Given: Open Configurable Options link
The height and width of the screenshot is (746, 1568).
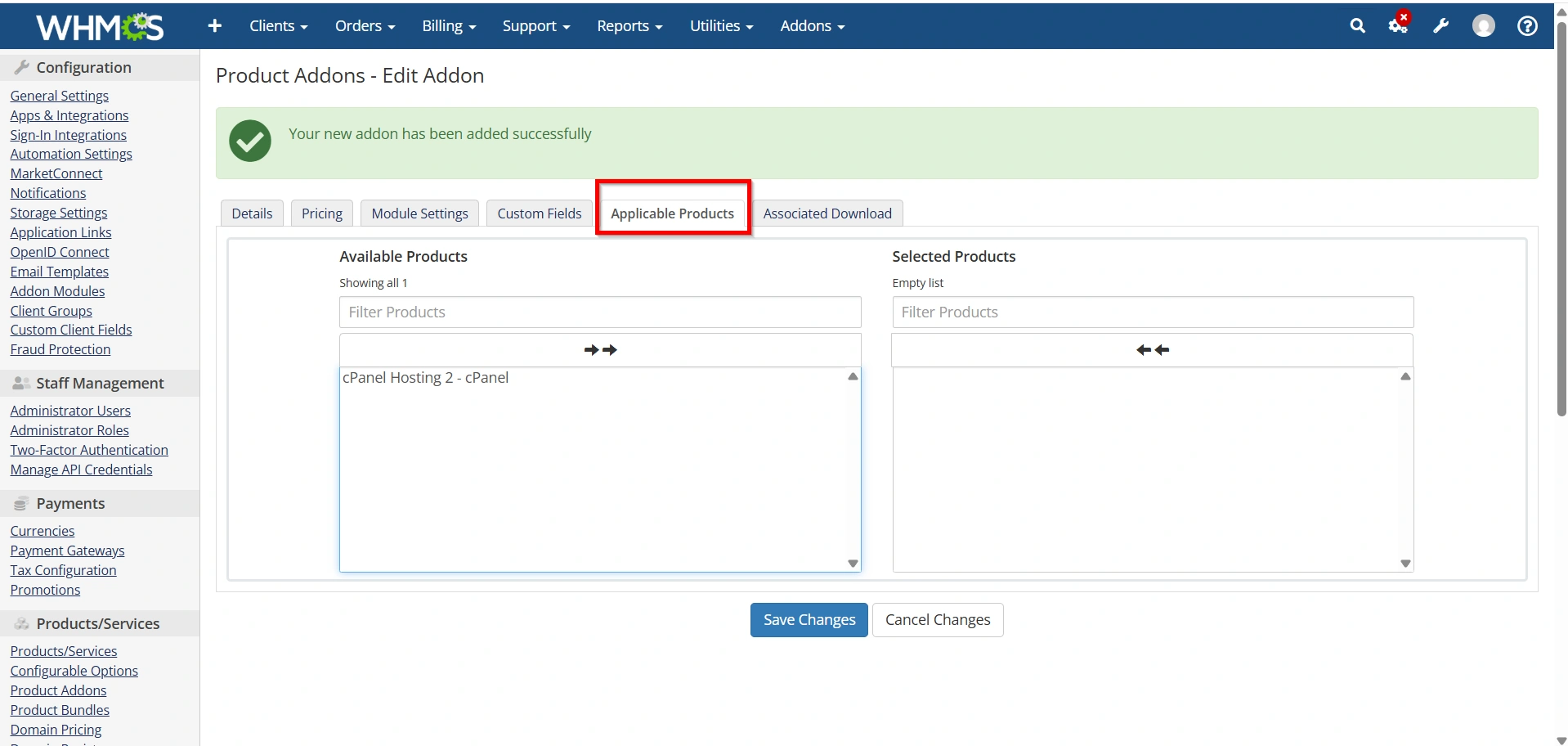Looking at the screenshot, I should click(74, 671).
